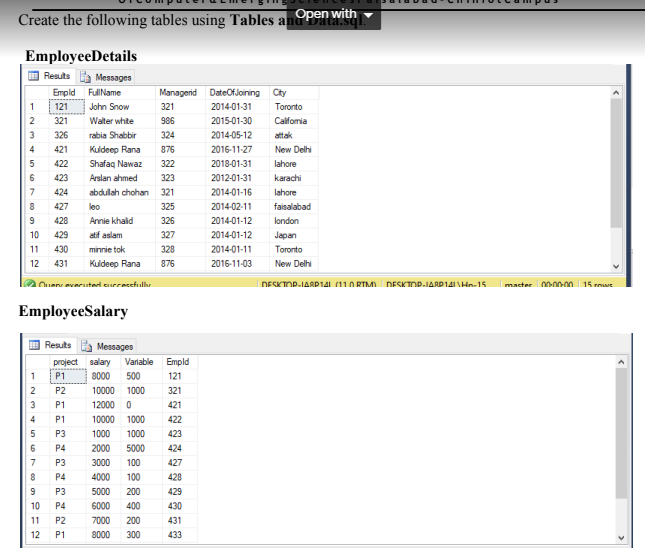Click the green query success checkmark icon
Image resolution: width=645 pixels, height=554 pixels.
[x=30, y=284]
